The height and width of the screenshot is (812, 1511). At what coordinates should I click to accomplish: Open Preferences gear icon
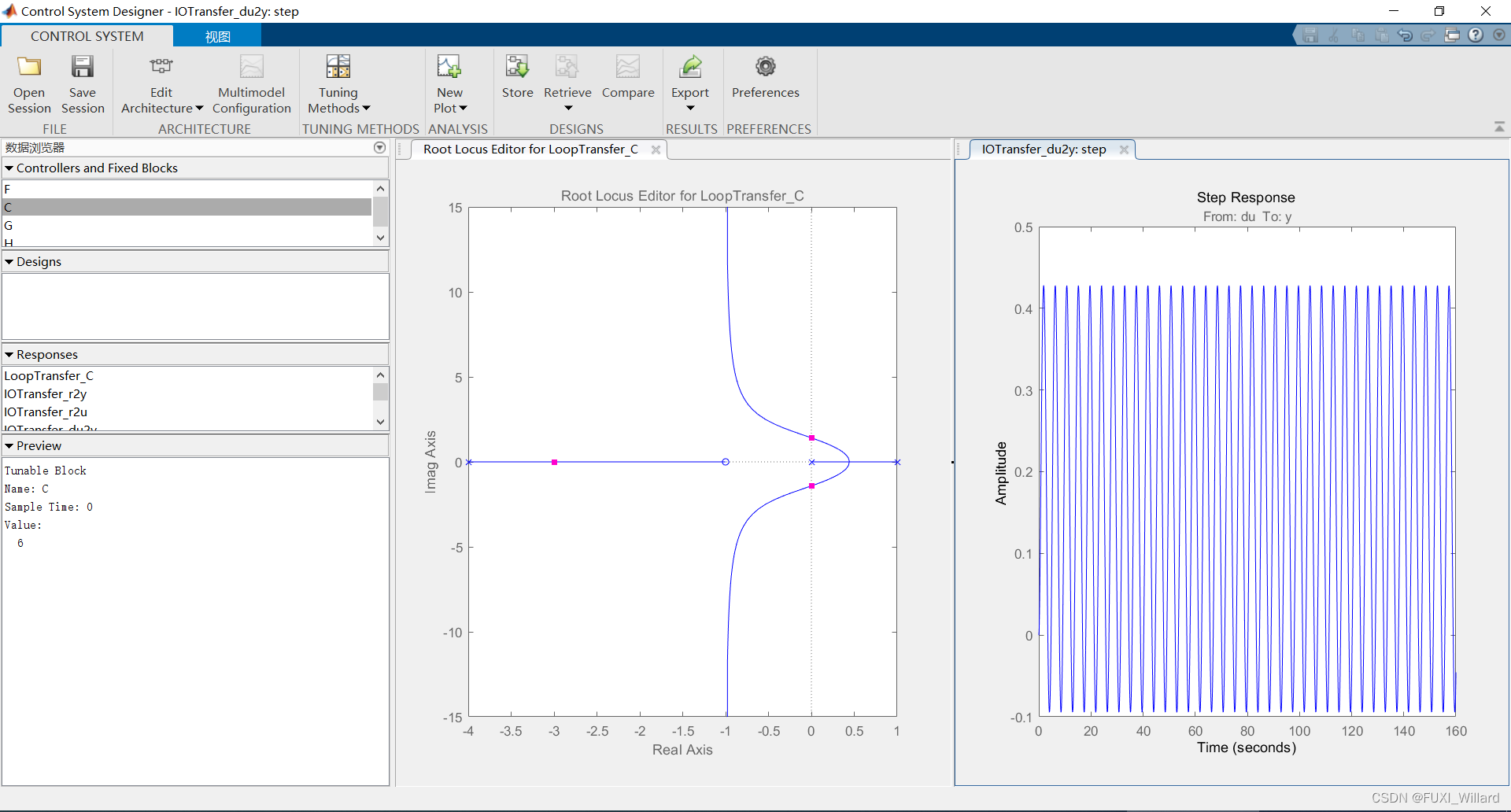765,67
